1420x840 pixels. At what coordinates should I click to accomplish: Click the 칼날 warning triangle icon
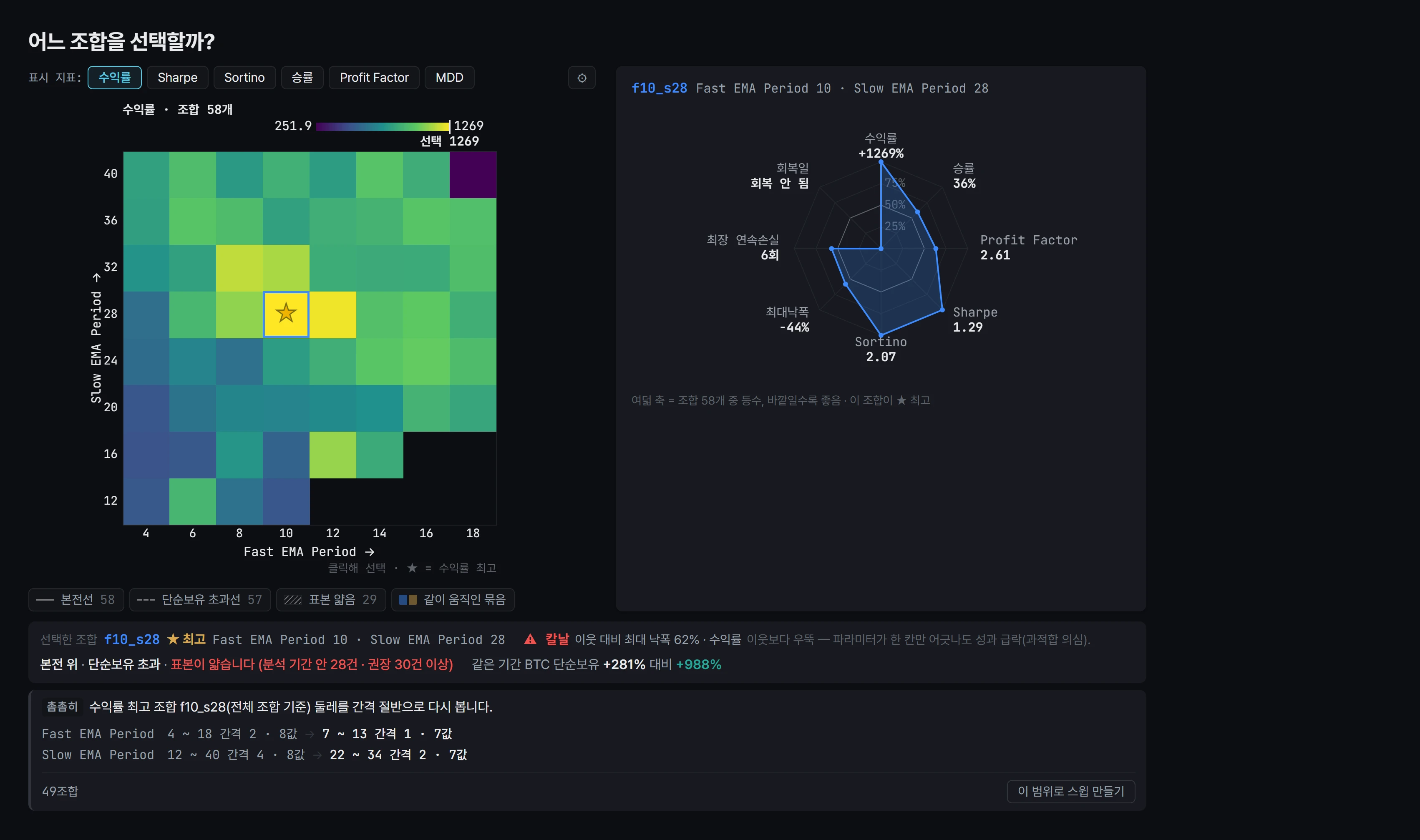[x=530, y=639]
